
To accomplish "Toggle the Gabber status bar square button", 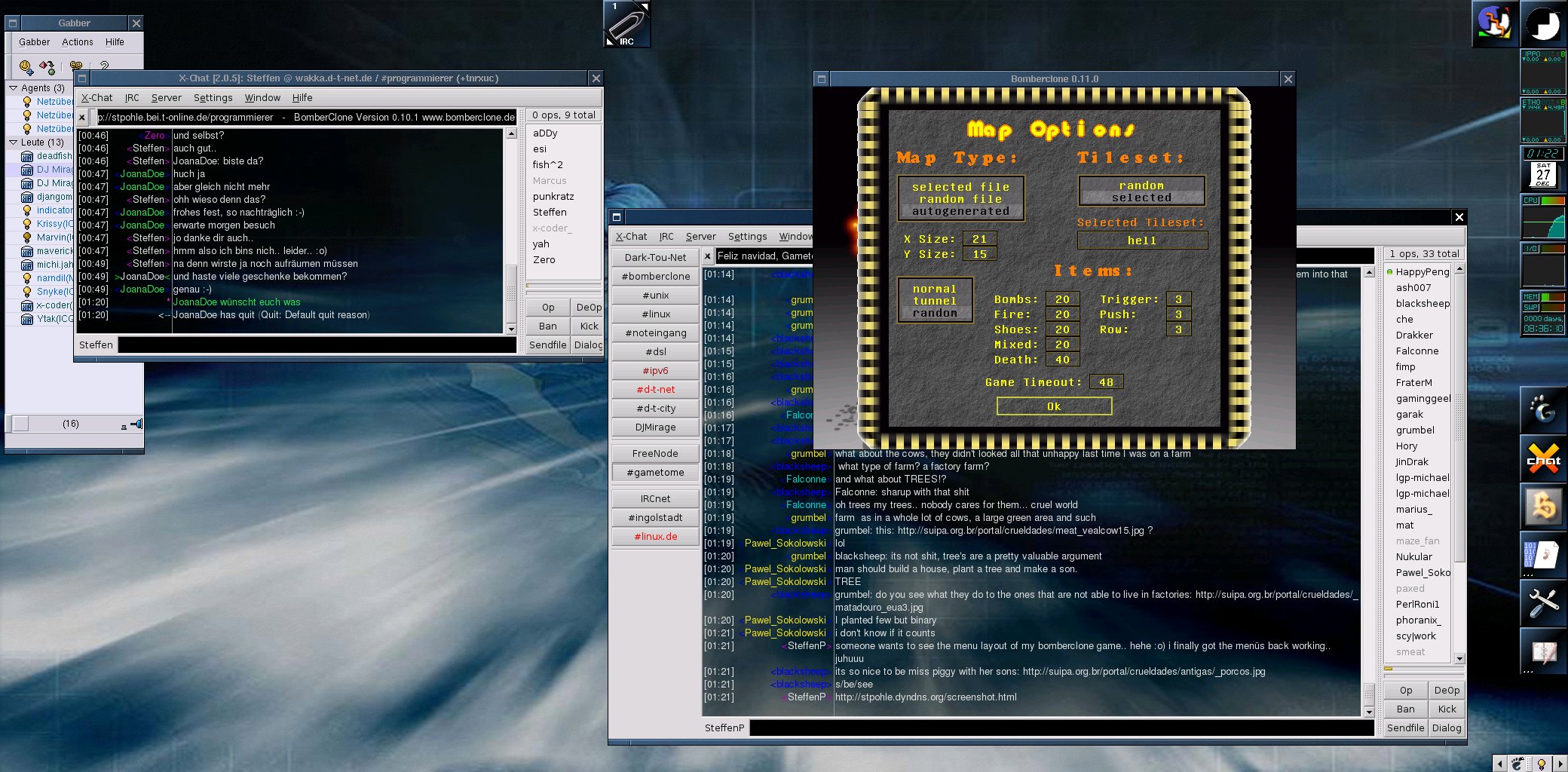I will [21, 424].
